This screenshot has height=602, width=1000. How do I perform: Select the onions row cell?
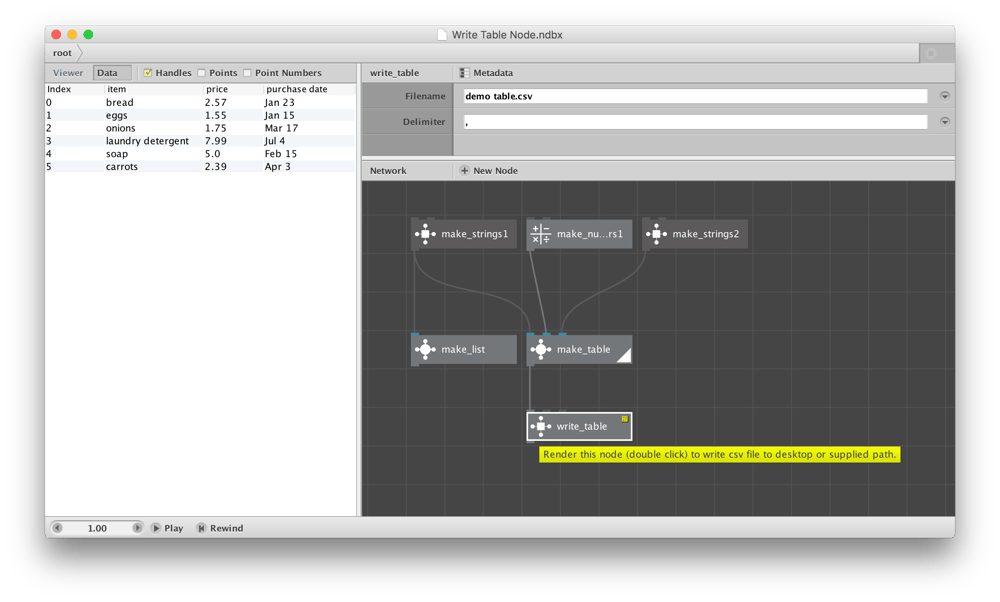[x=121, y=128]
